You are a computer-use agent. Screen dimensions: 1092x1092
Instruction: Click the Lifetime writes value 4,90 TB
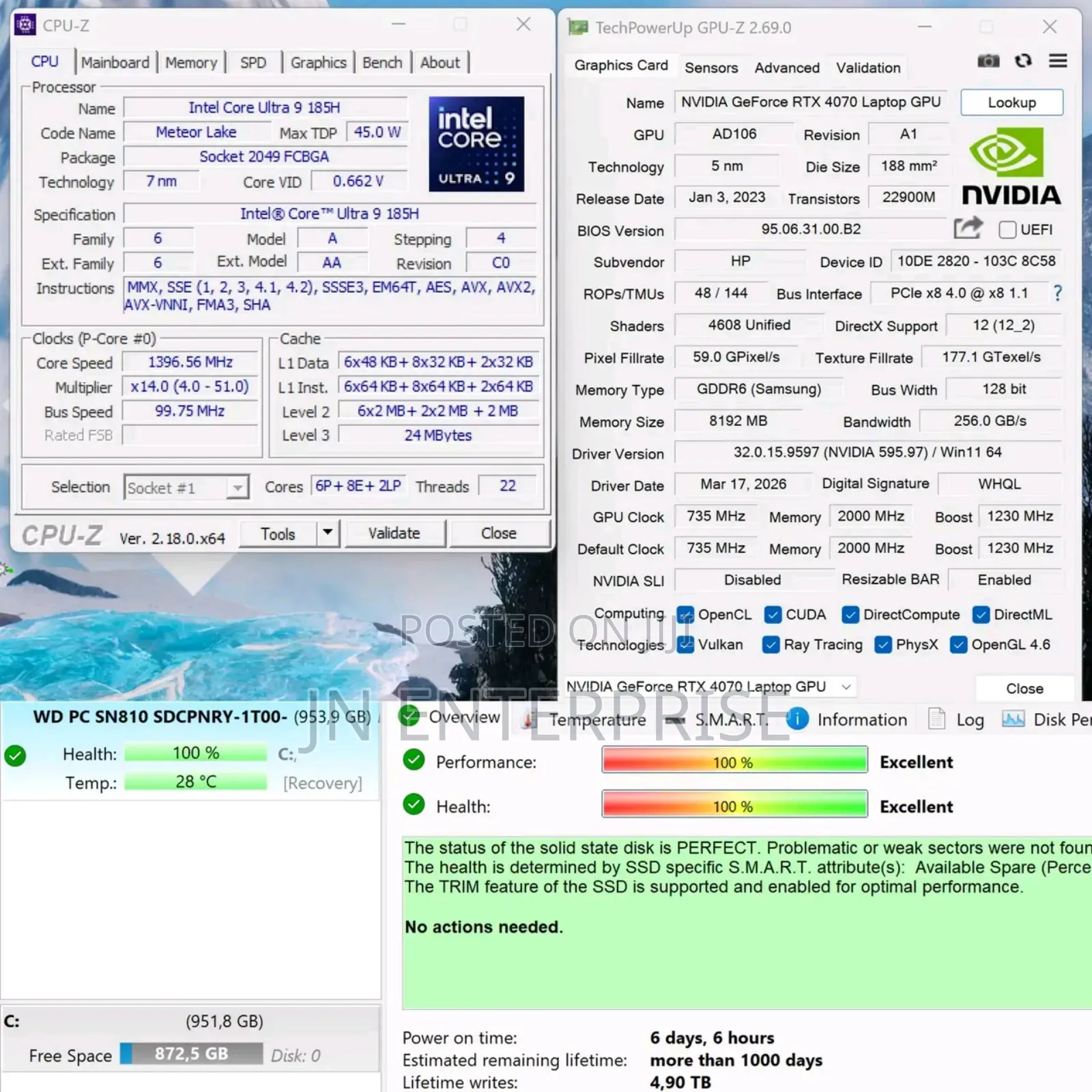(680, 1082)
